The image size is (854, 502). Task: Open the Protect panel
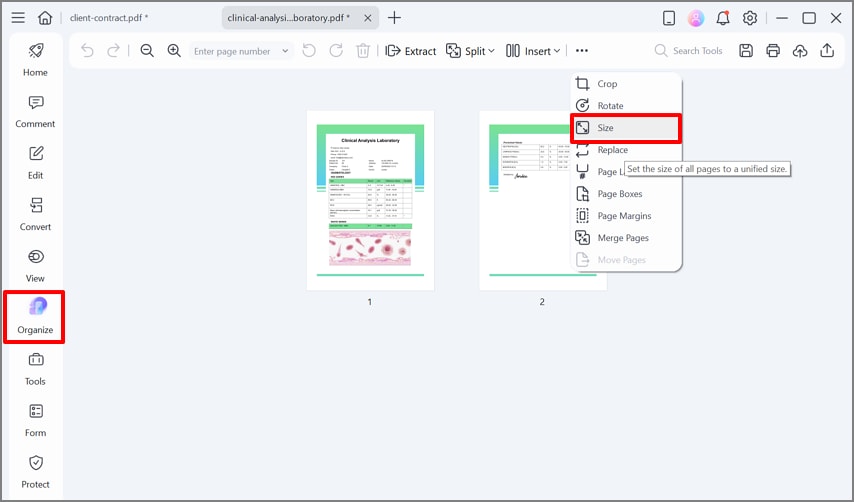tap(35, 472)
